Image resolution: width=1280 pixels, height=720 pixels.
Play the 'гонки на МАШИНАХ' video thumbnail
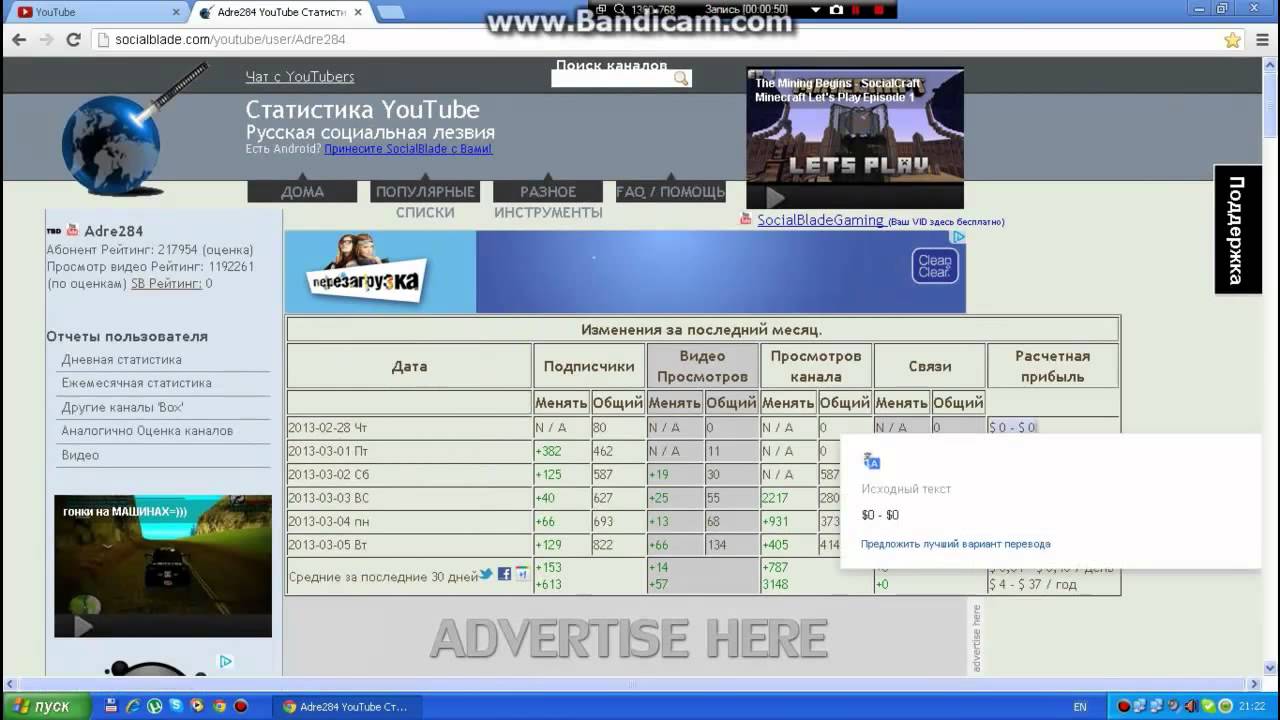tap(163, 566)
